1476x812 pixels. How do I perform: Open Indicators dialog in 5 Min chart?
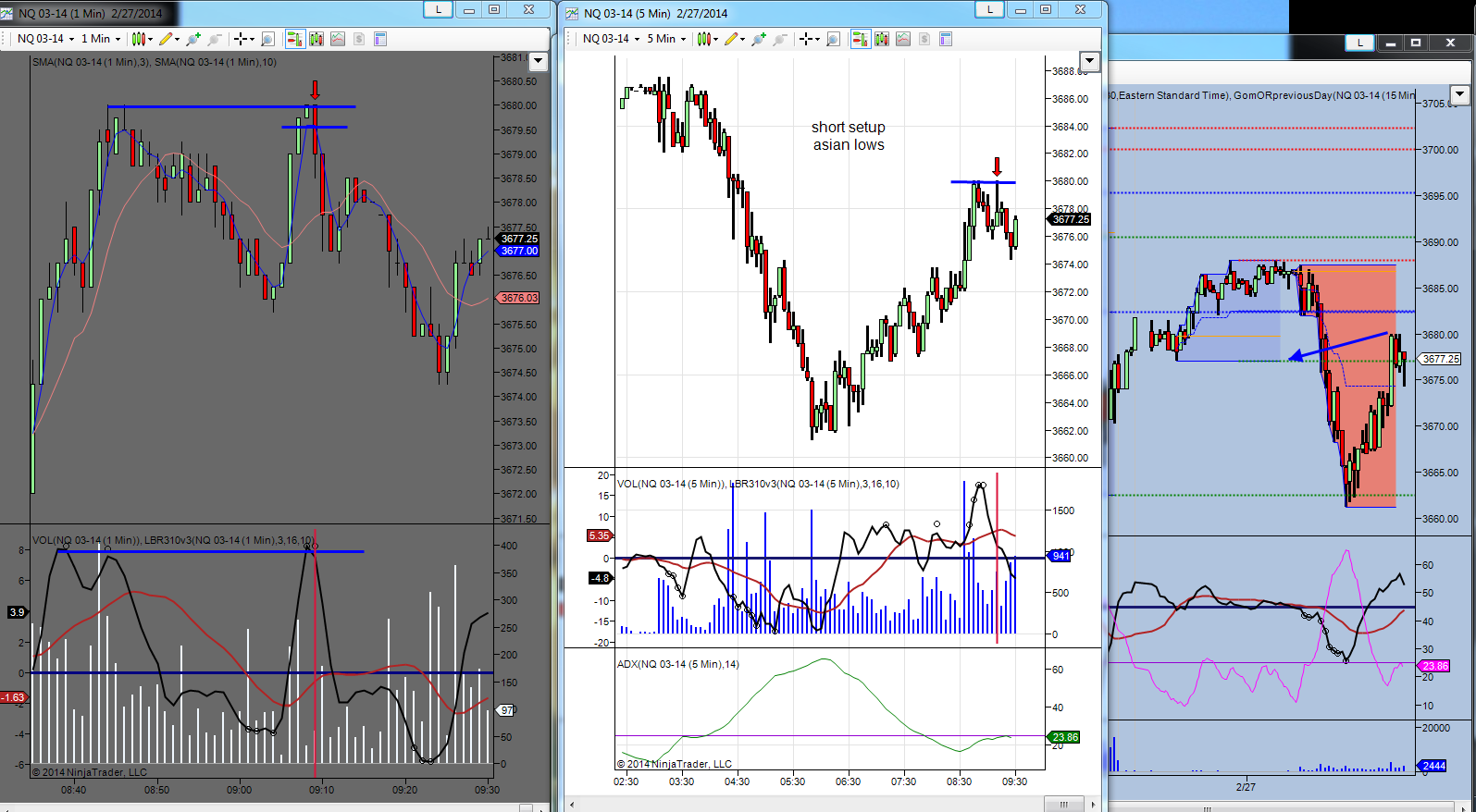coord(903,39)
